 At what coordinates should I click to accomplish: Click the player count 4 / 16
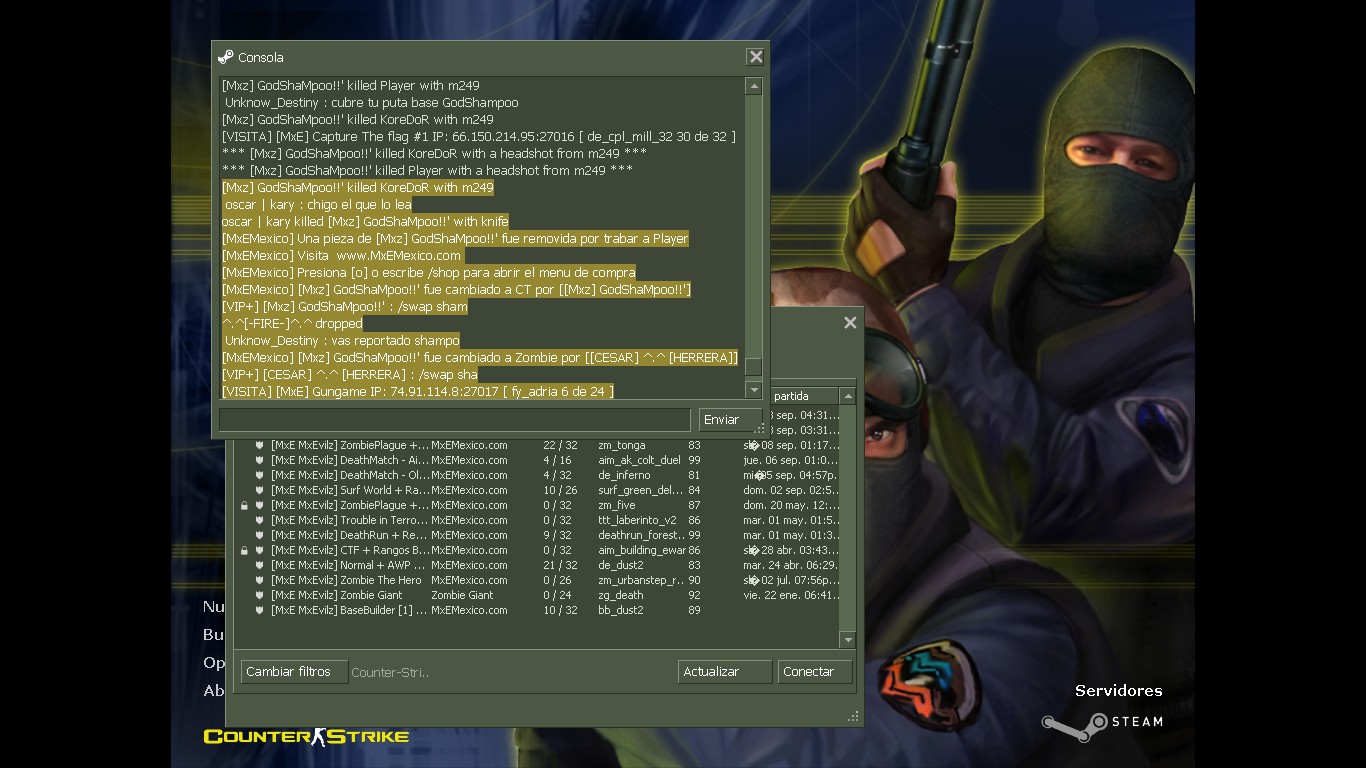coord(558,460)
